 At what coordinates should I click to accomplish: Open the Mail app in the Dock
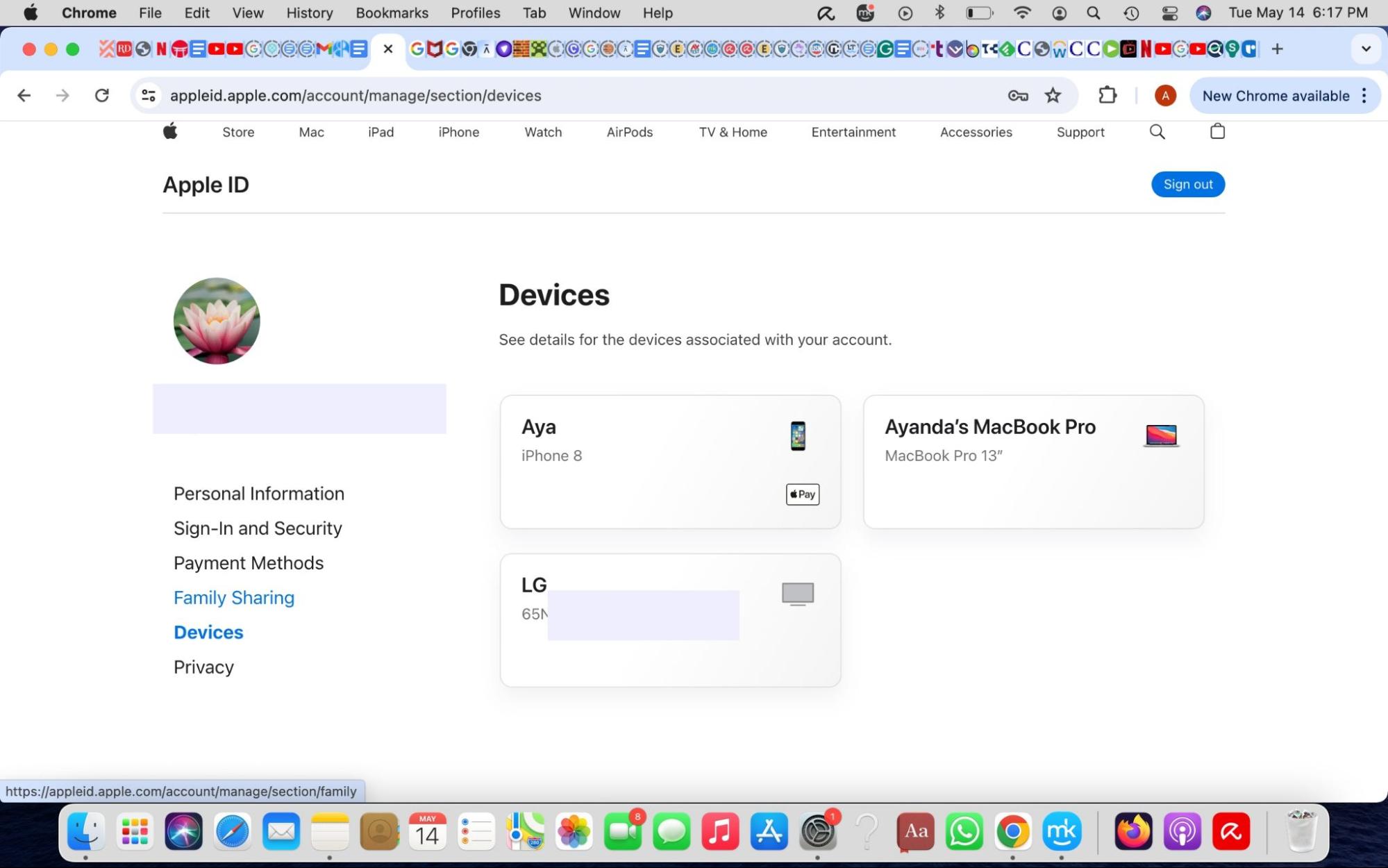[x=281, y=831]
